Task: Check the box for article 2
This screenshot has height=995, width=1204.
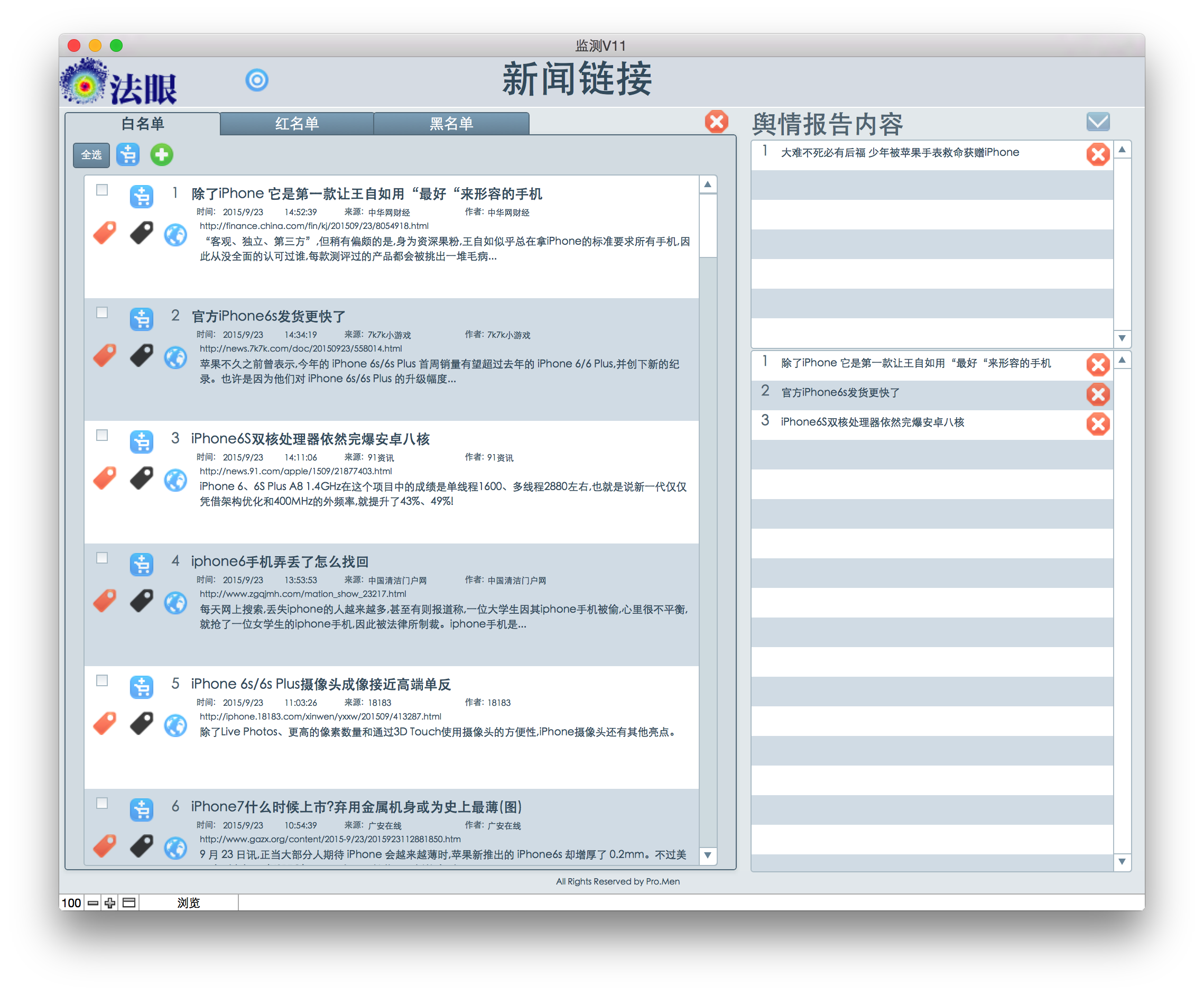Action: [102, 312]
